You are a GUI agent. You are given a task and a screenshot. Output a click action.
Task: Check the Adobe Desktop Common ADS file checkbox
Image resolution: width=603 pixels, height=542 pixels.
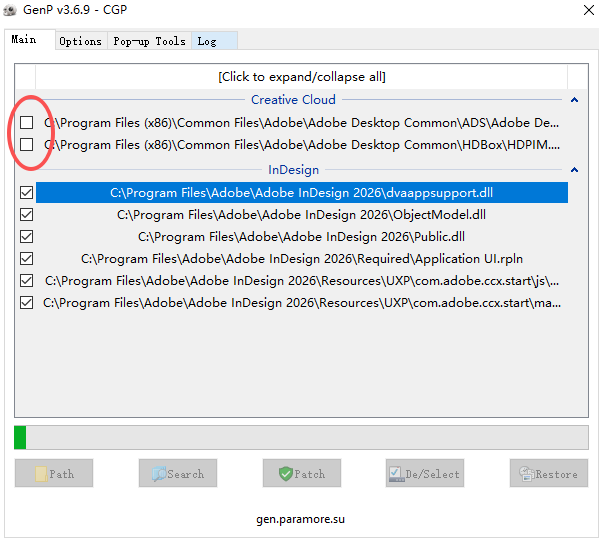[x=26, y=123]
